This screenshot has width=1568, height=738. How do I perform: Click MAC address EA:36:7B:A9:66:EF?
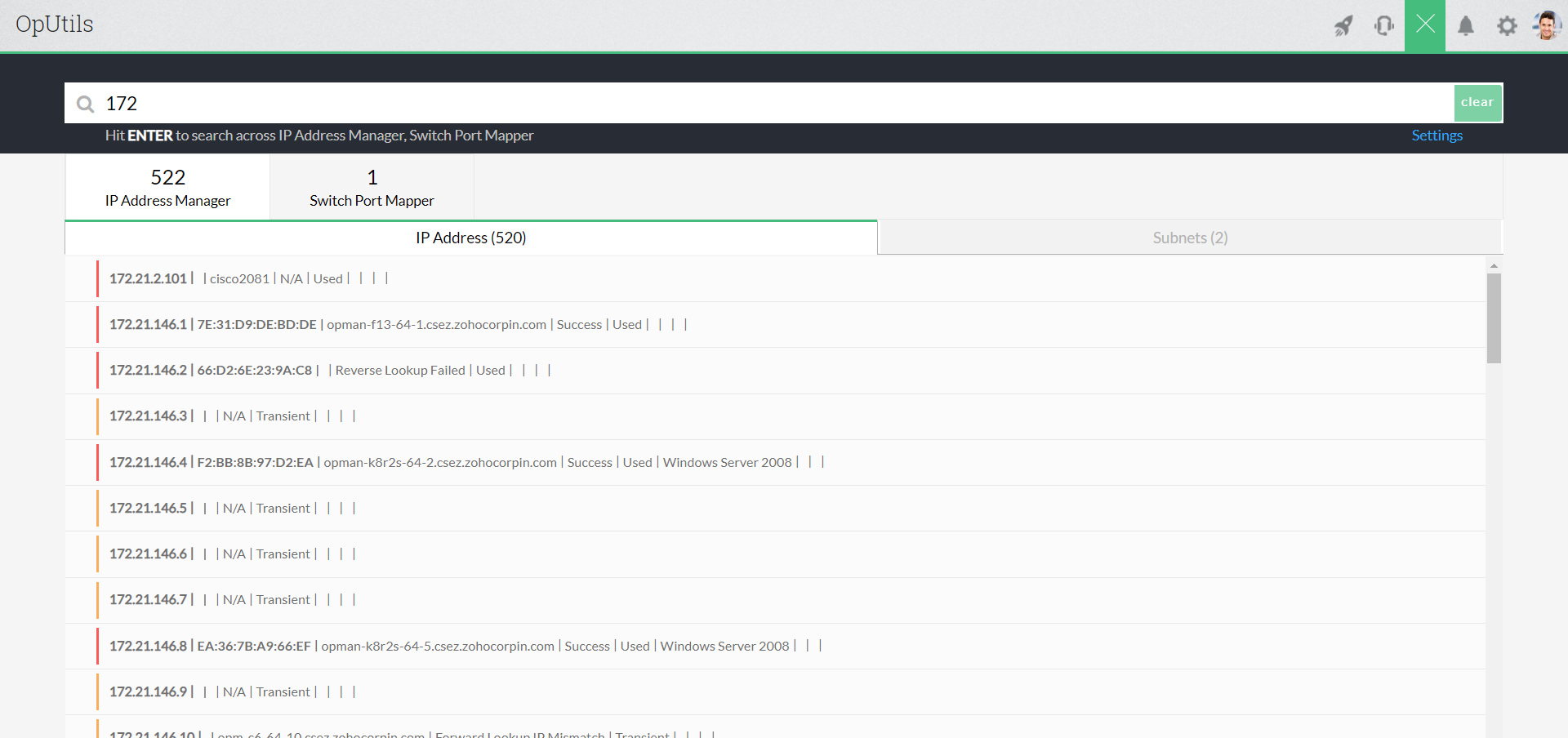click(x=254, y=646)
